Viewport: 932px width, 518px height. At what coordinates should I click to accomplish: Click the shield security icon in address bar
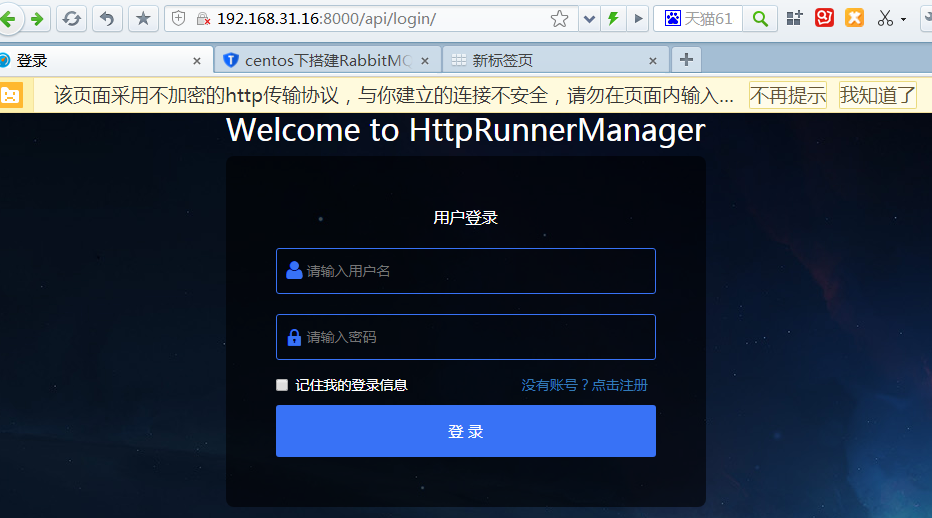178,18
